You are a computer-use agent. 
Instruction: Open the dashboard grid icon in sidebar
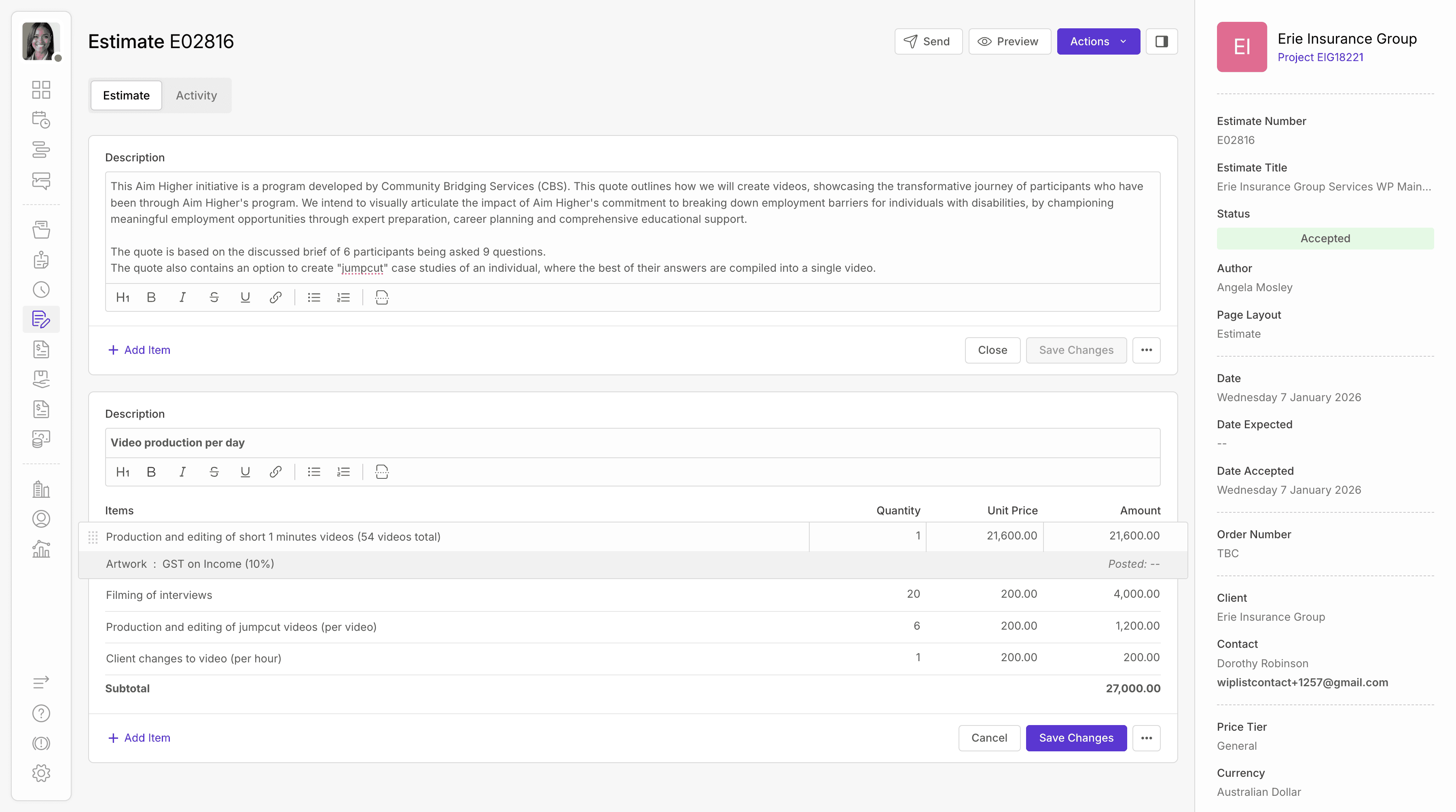coord(41,89)
